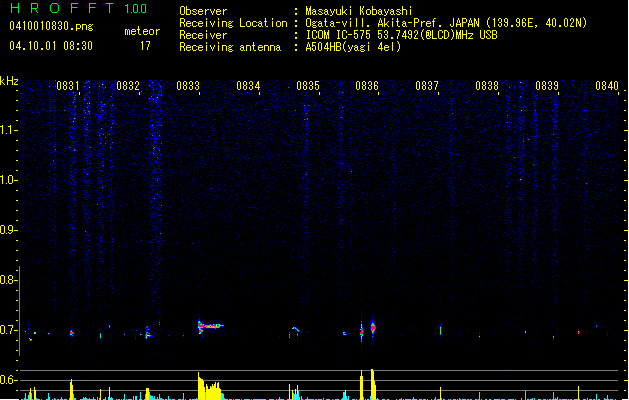Click time marker 0837

coord(427,86)
